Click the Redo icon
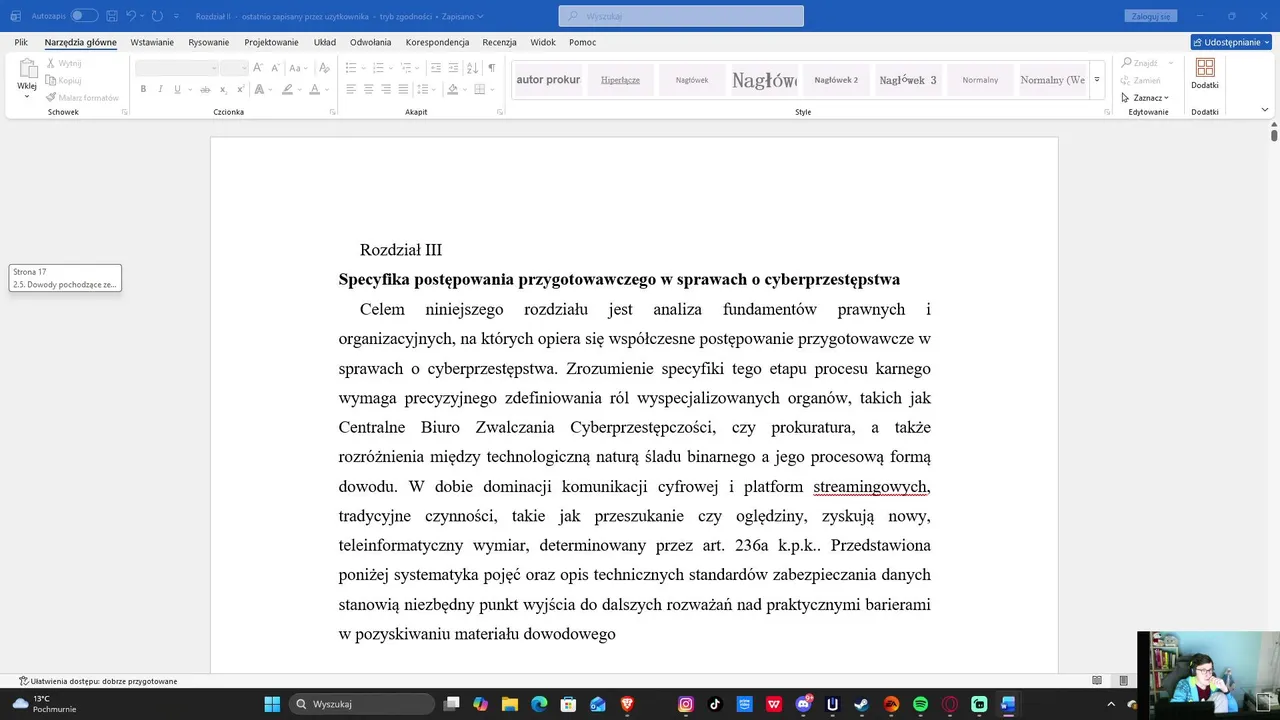Viewport: 1280px width, 720px height. coord(157,16)
